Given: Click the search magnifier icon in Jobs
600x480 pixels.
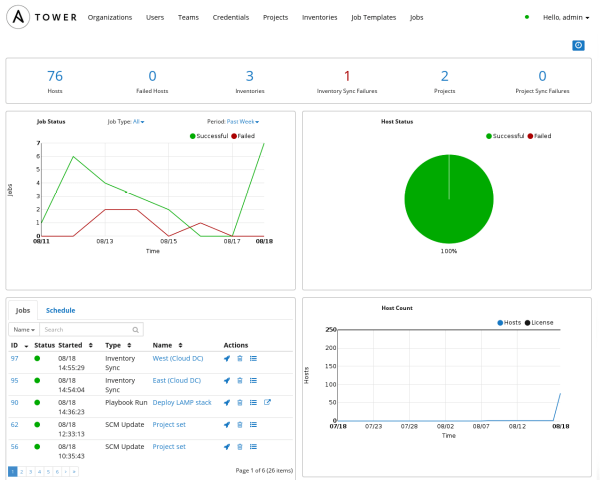Looking at the screenshot, I should (x=136, y=329).
